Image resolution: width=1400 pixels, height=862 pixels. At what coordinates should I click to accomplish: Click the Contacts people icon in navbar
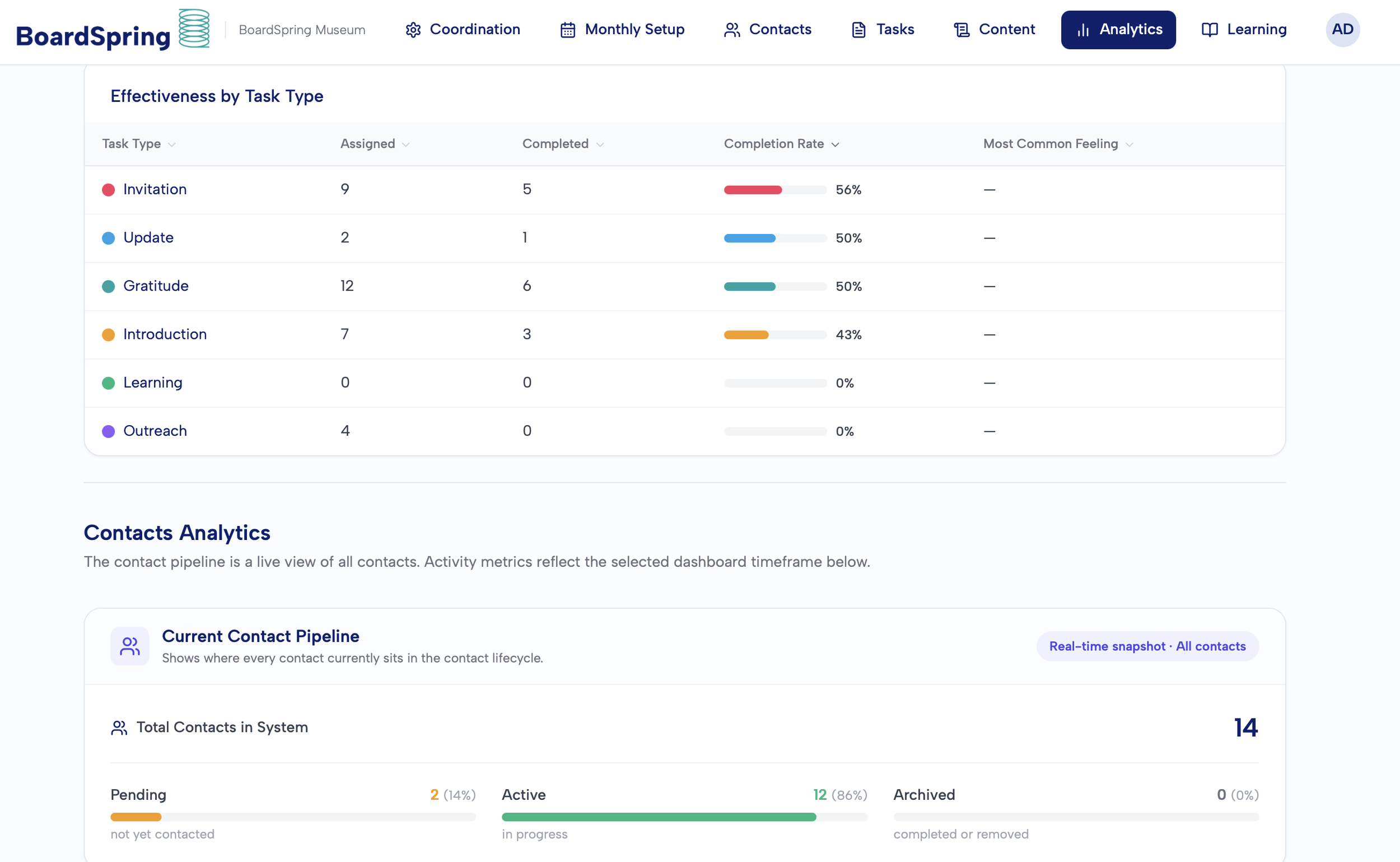click(732, 30)
